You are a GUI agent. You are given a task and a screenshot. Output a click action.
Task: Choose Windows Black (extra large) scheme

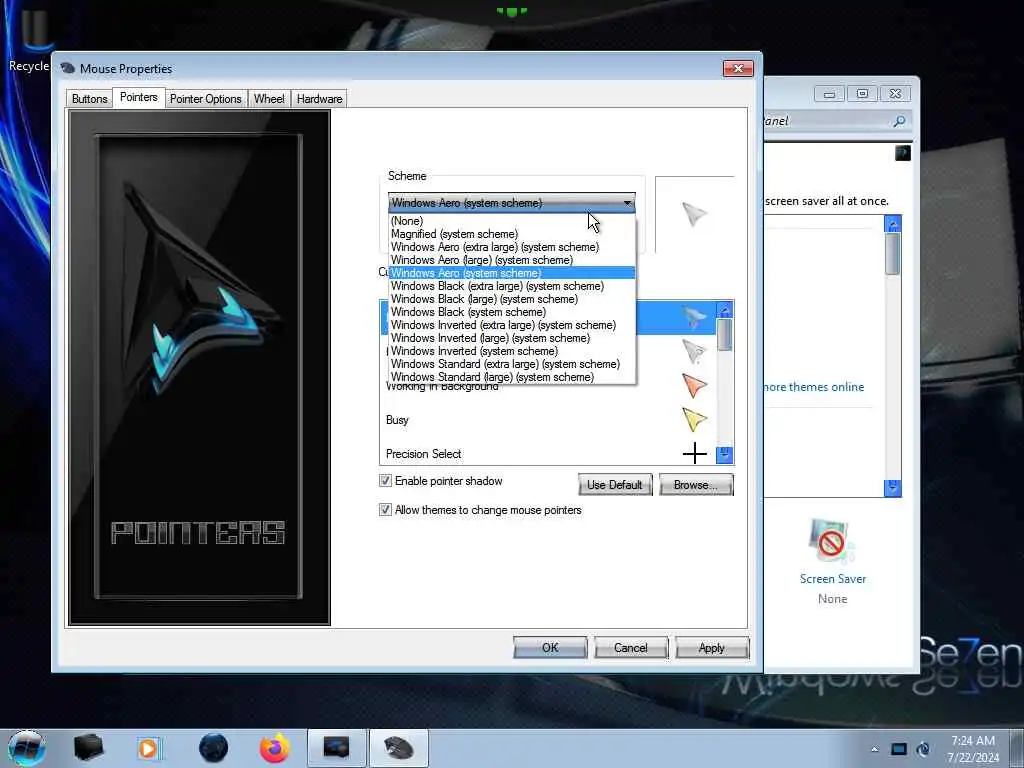pos(512,286)
